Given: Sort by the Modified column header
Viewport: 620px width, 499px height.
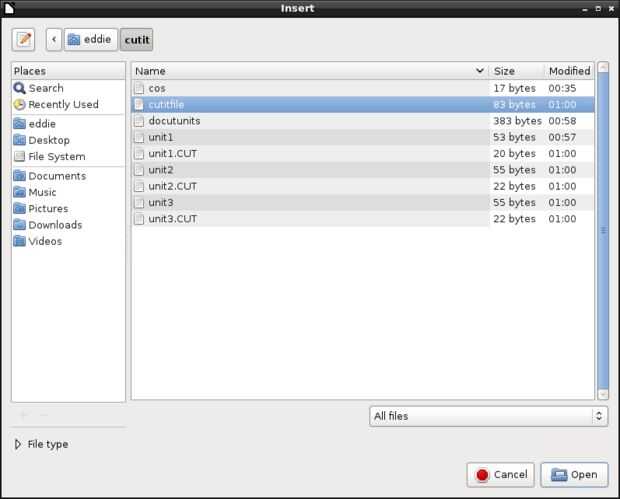Looking at the screenshot, I should [x=569, y=71].
